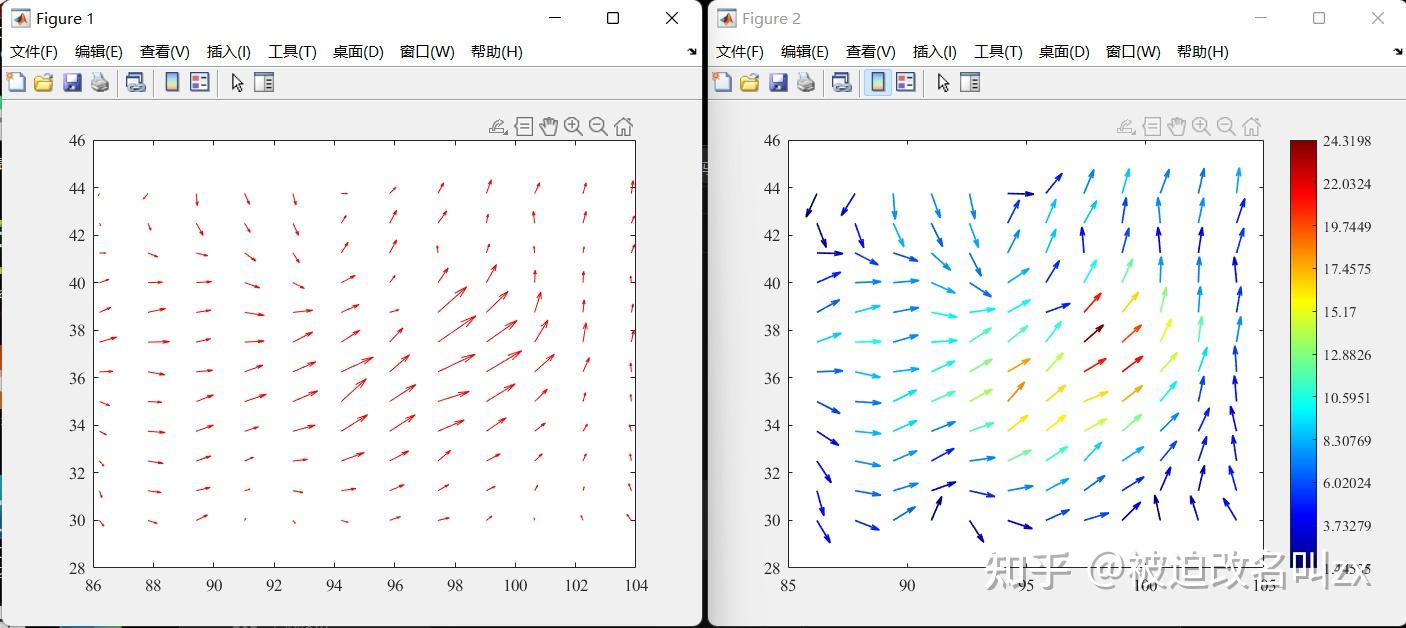The height and width of the screenshot is (628, 1406).
Task: Expand the 查看(V) menu in Figure 2
Action: pos(869,51)
